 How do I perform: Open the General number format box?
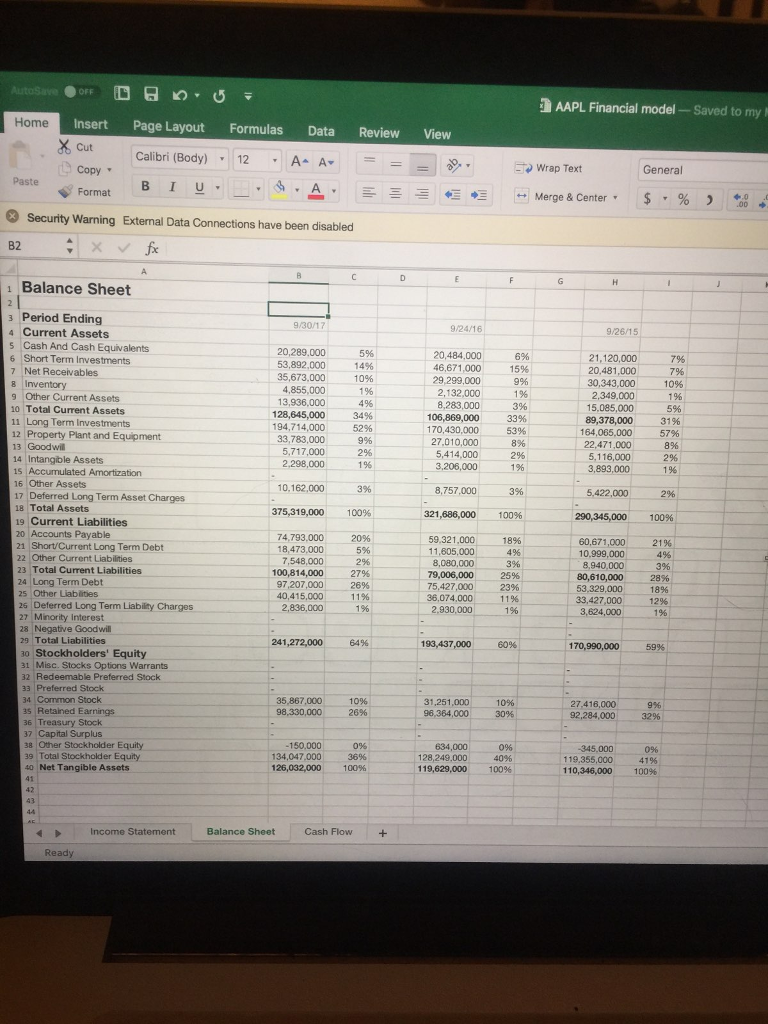tap(702, 170)
